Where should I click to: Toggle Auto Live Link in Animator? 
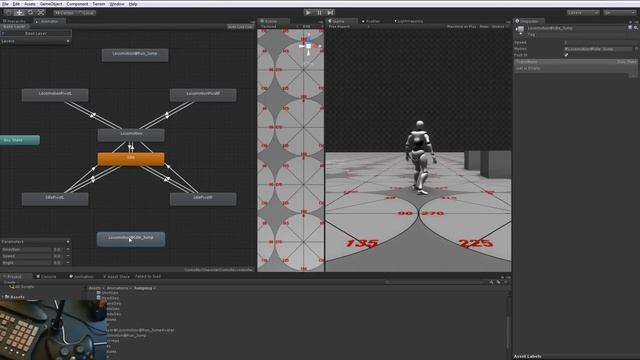(240, 27)
